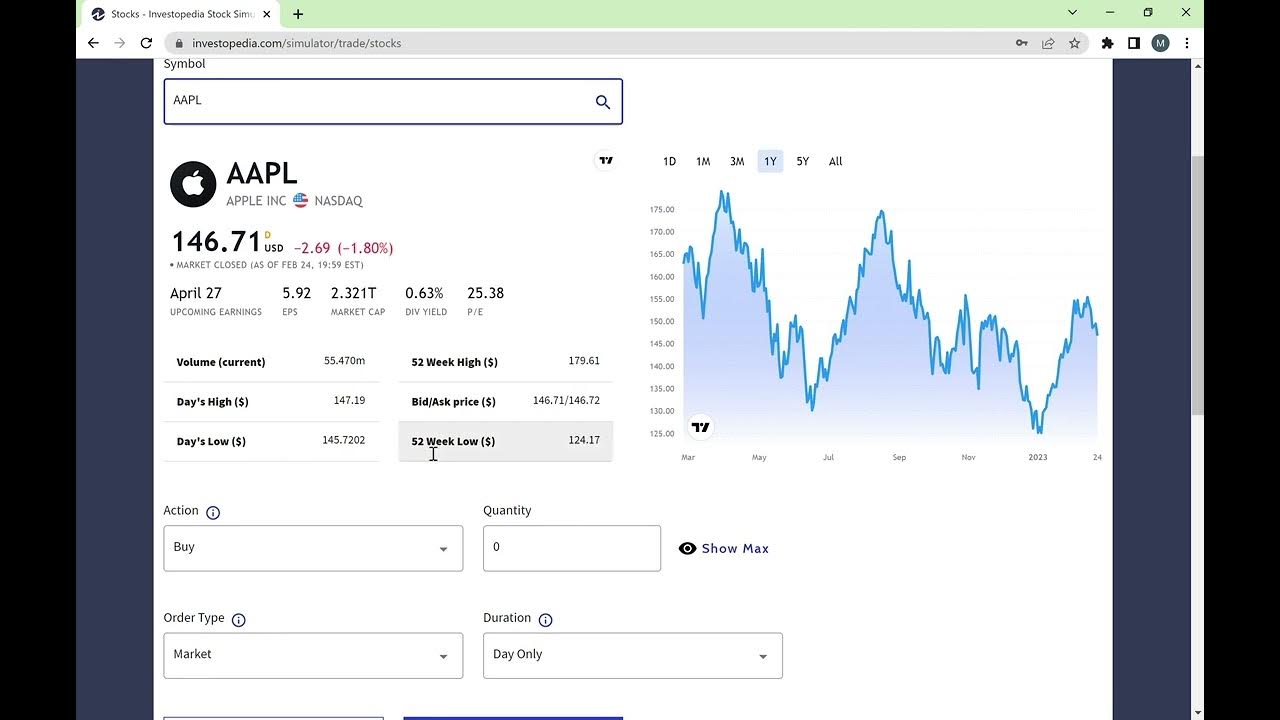Click the price change -2.69 (-1.80%)
Image resolution: width=1280 pixels, height=720 pixels.
pyautogui.click(x=343, y=248)
